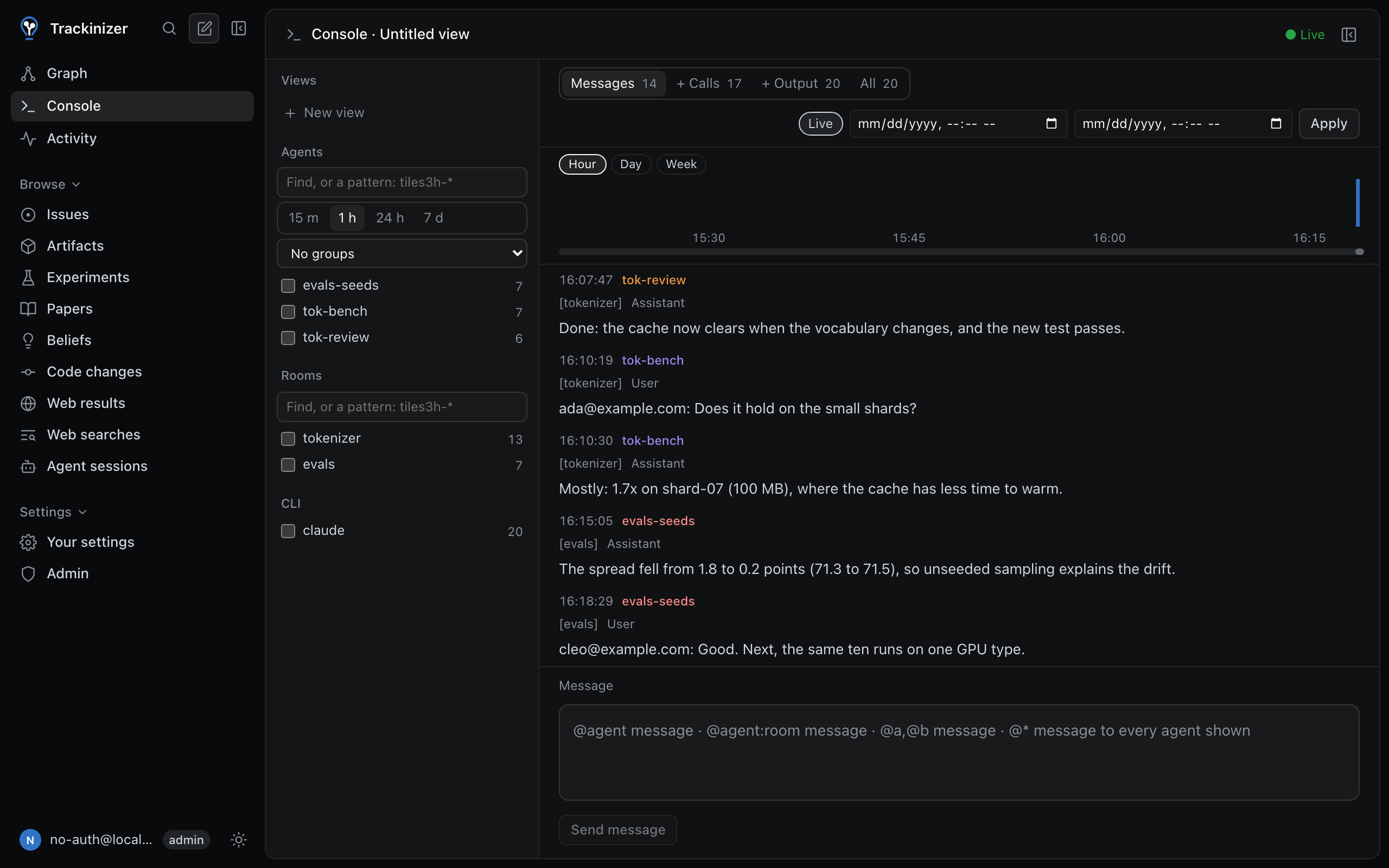Open Your settings page
1389x868 pixels.
click(132, 542)
